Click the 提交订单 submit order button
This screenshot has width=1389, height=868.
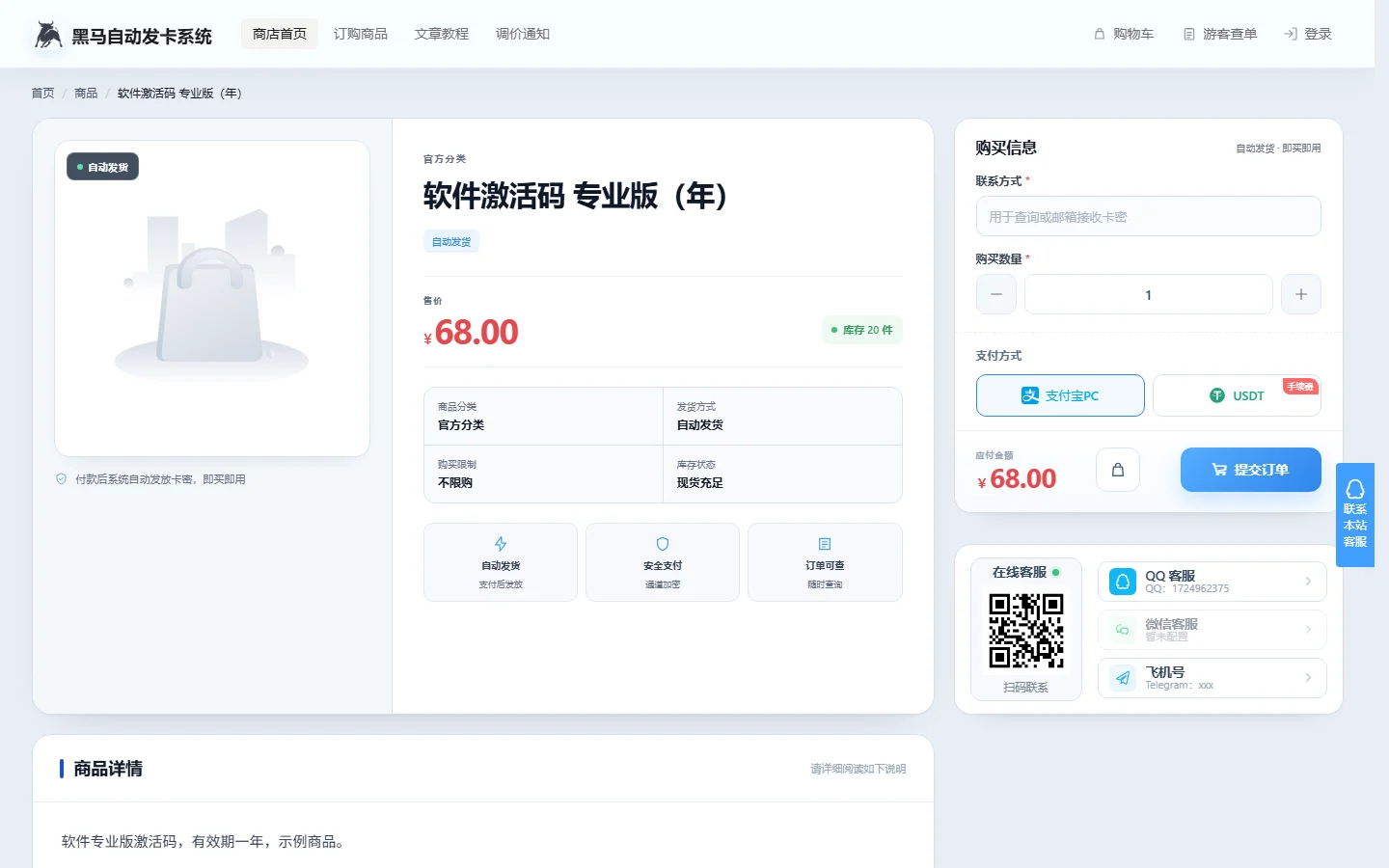click(1251, 470)
